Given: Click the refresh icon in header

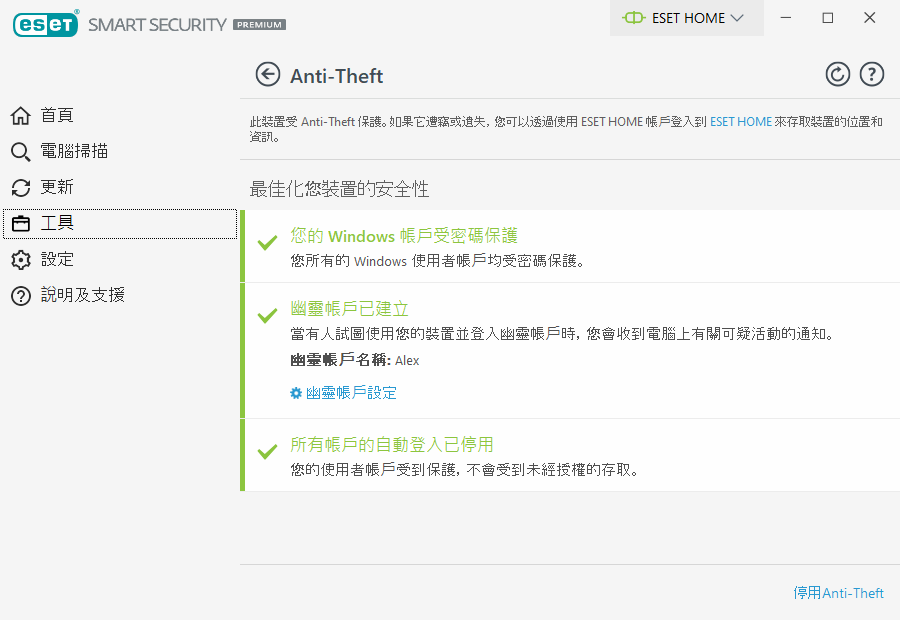Looking at the screenshot, I should pos(837,75).
